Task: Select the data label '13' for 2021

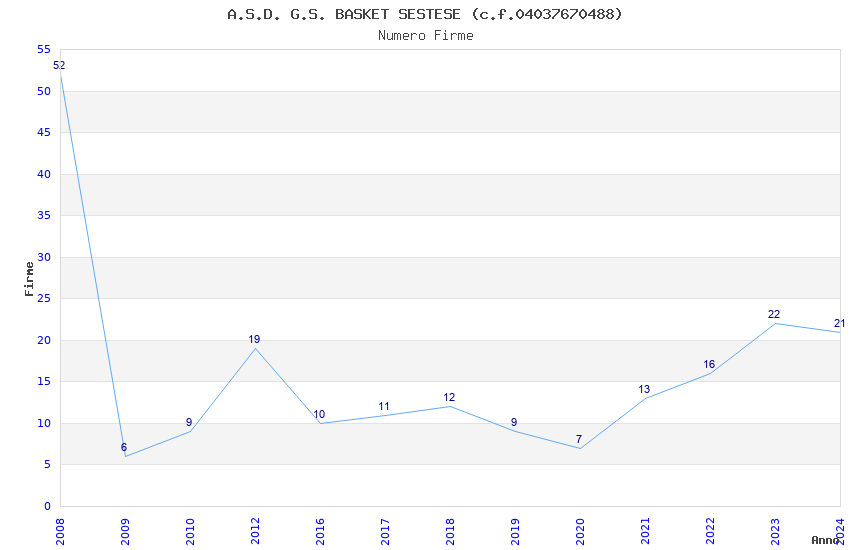Action: coord(644,390)
